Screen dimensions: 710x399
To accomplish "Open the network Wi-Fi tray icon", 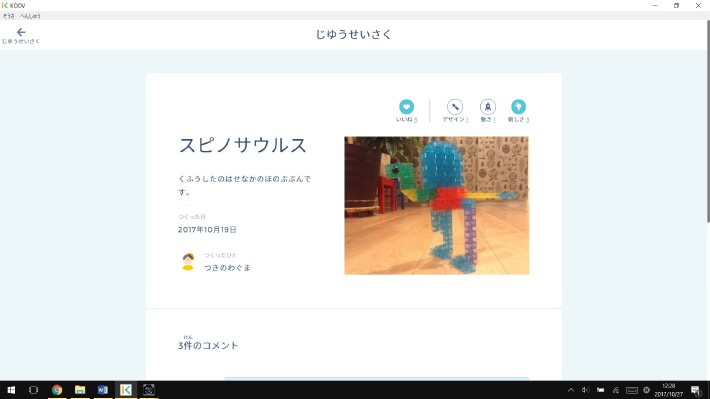I will coord(616,390).
